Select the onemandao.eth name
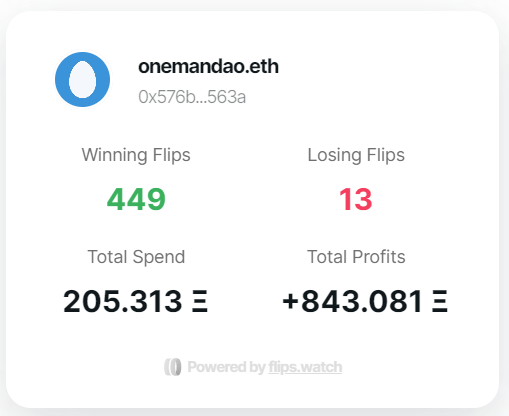The width and height of the screenshot is (509, 416). (208, 66)
